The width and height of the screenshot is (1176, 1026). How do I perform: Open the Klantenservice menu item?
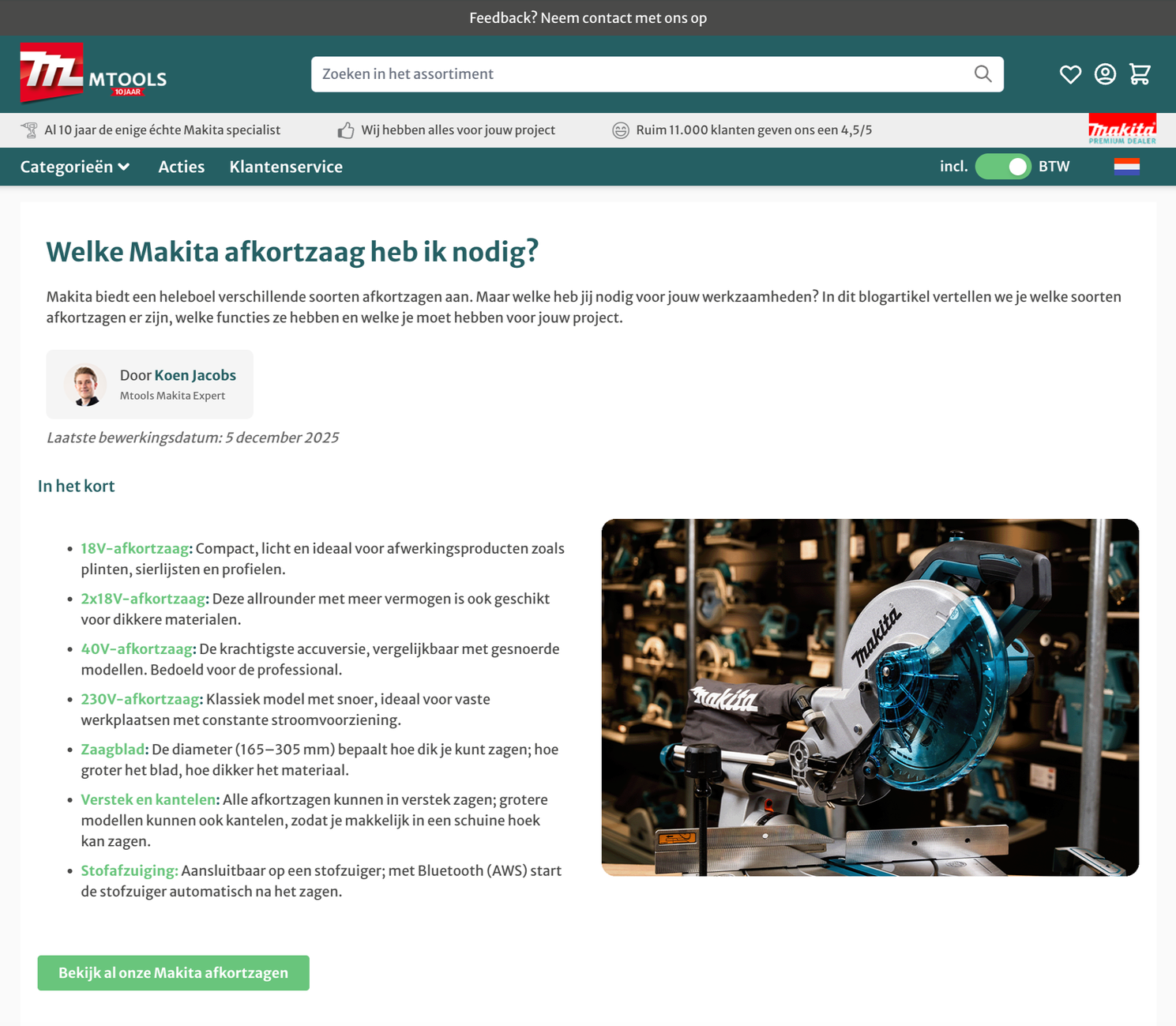click(286, 167)
